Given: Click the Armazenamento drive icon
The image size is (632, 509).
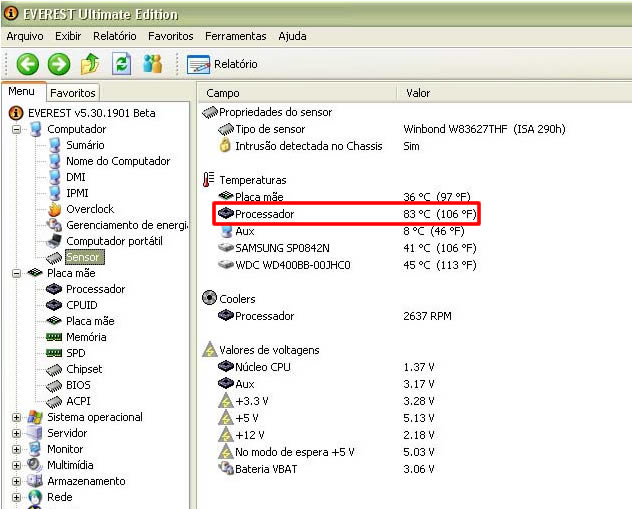Looking at the screenshot, I should point(35,481).
